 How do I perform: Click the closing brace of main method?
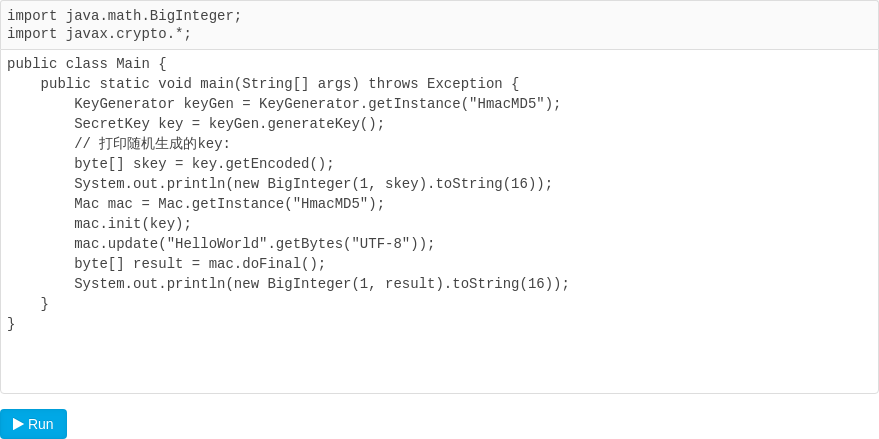pos(44,304)
